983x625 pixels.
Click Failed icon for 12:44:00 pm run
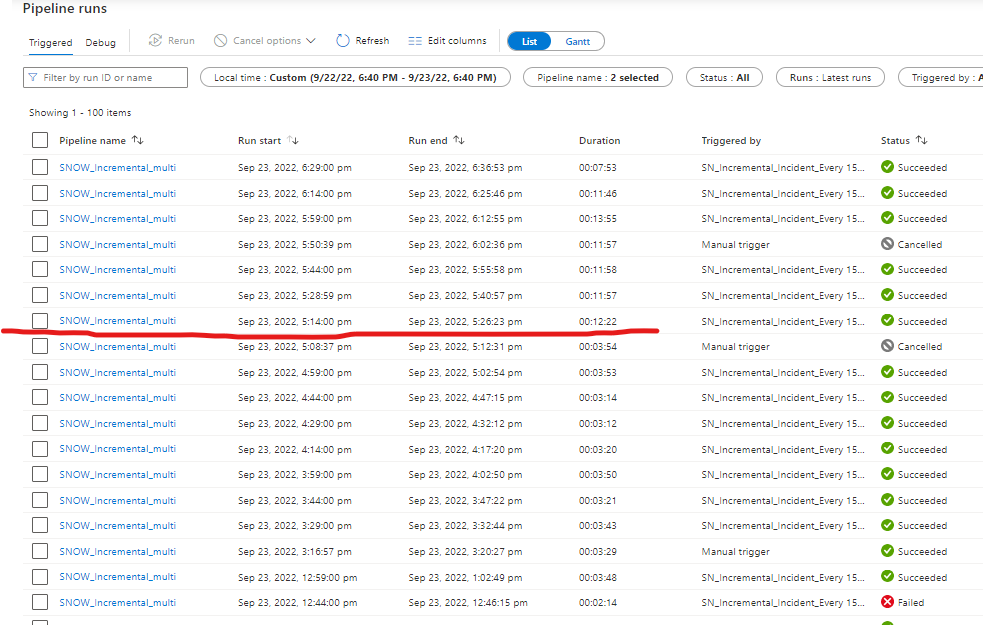click(887, 602)
